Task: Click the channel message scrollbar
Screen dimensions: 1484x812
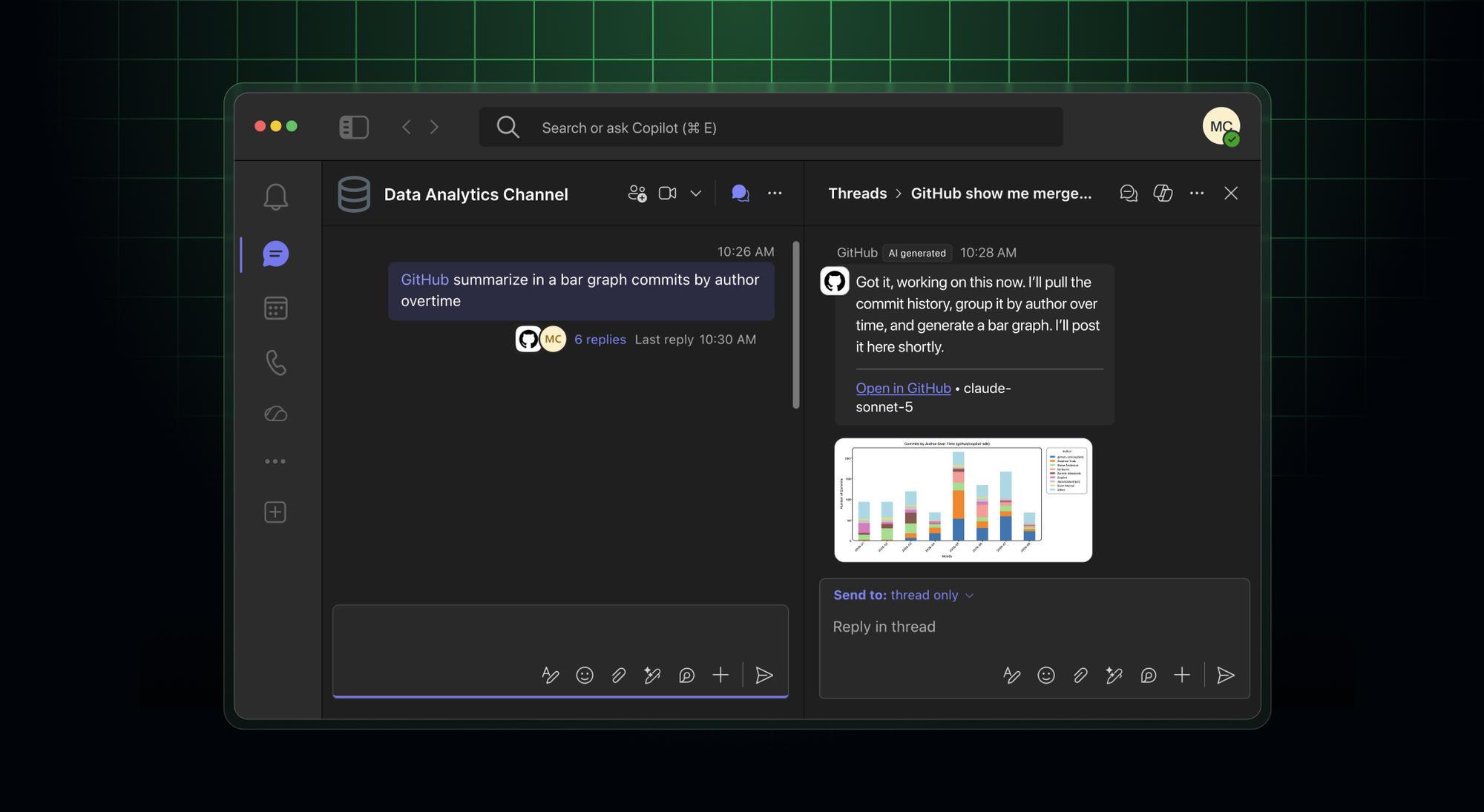Action: (x=796, y=325)
